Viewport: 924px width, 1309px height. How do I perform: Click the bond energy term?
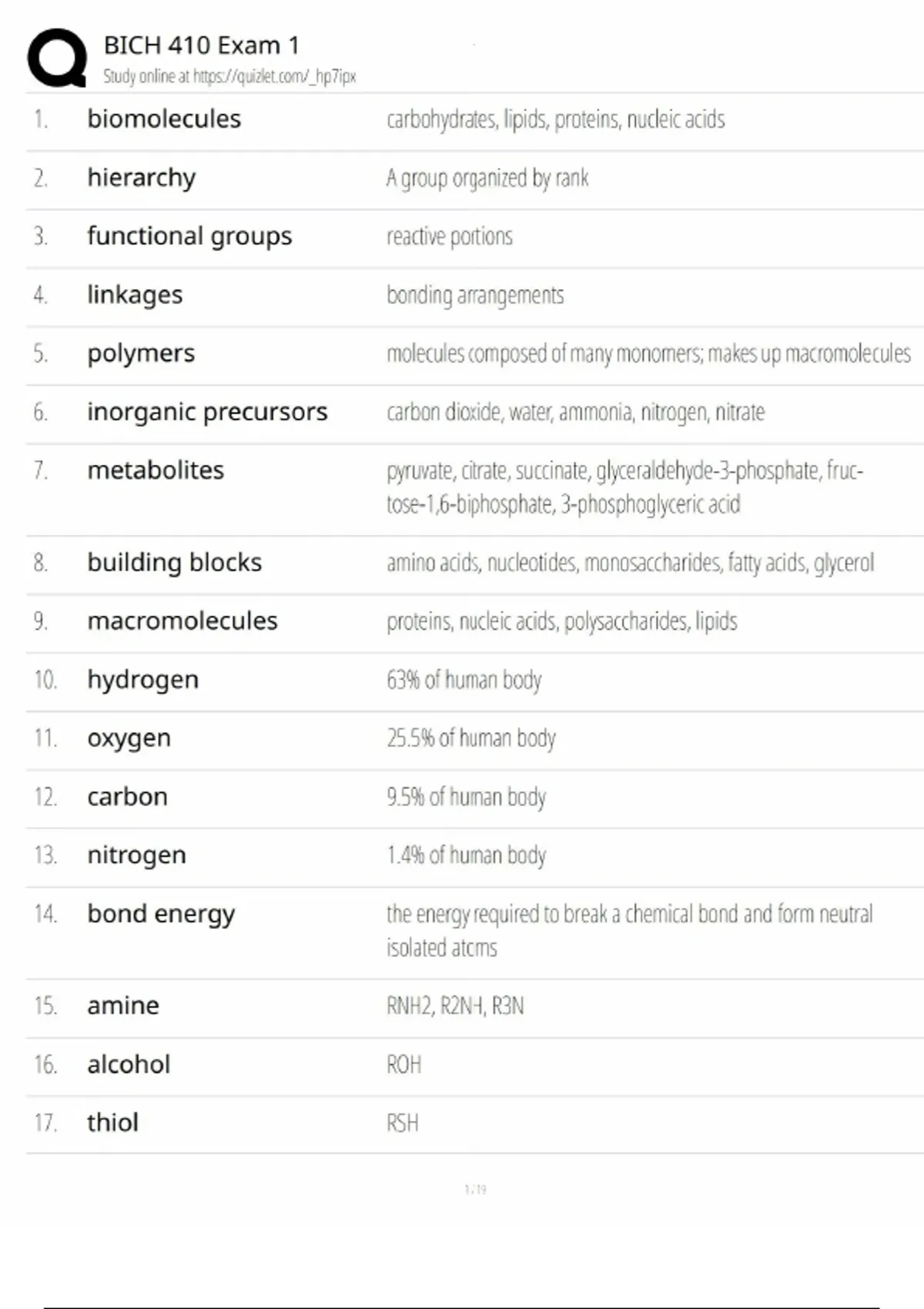[x=161, y=914]
